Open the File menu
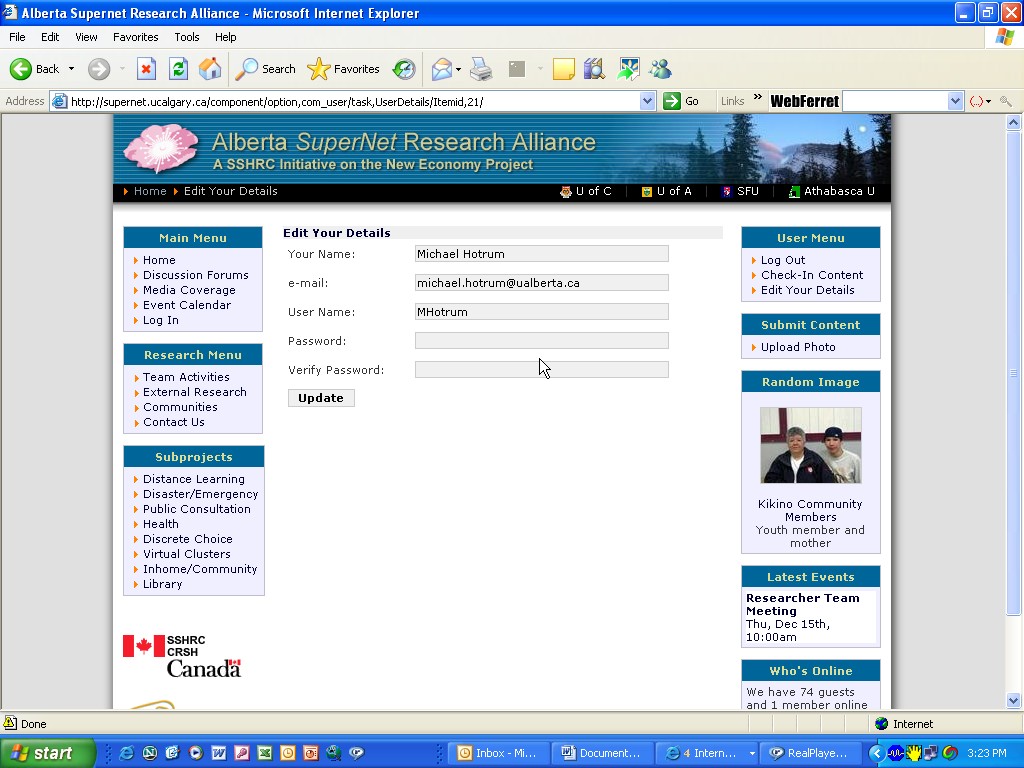This screenshot has width=1024, height=768. [x=17, y=37]
